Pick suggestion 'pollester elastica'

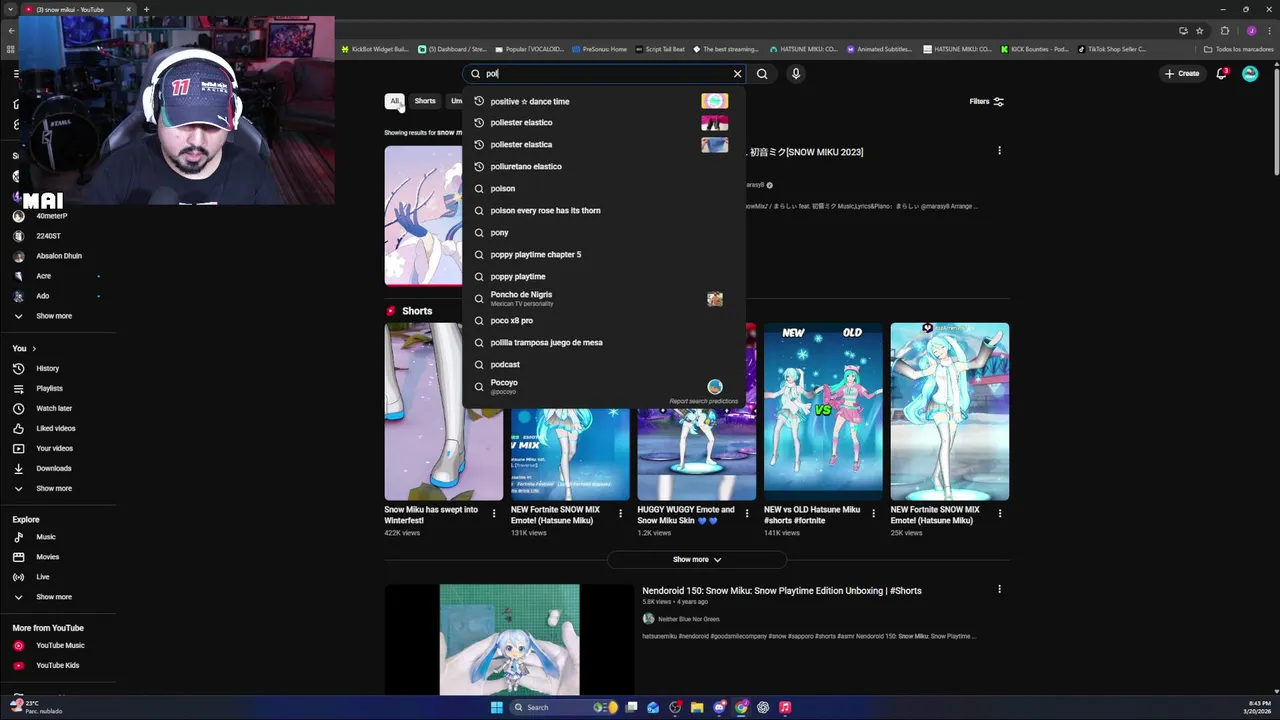[x=603, y=145]
